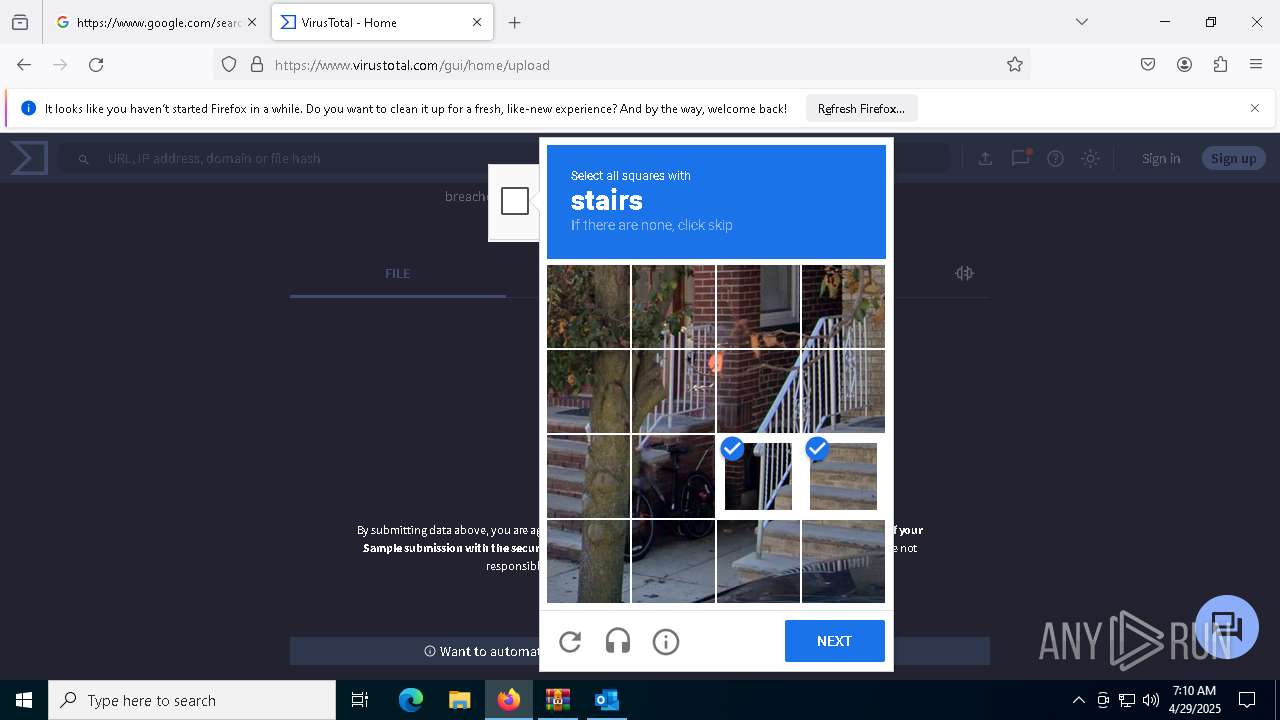Screen dimensions: 1280x720
Task: Click the NEXT captcha button
Action: tap(835, 641)
